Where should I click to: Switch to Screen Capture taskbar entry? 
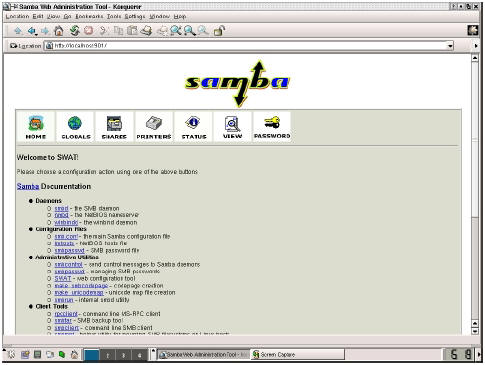tap(298, 355)
